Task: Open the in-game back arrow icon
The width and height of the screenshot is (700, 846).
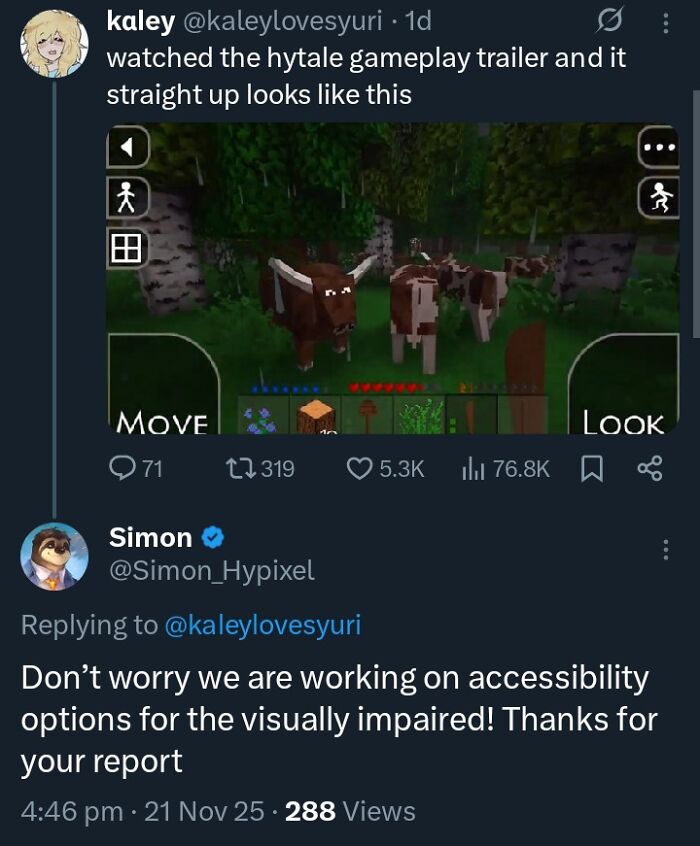Action: tap(126, 146)
